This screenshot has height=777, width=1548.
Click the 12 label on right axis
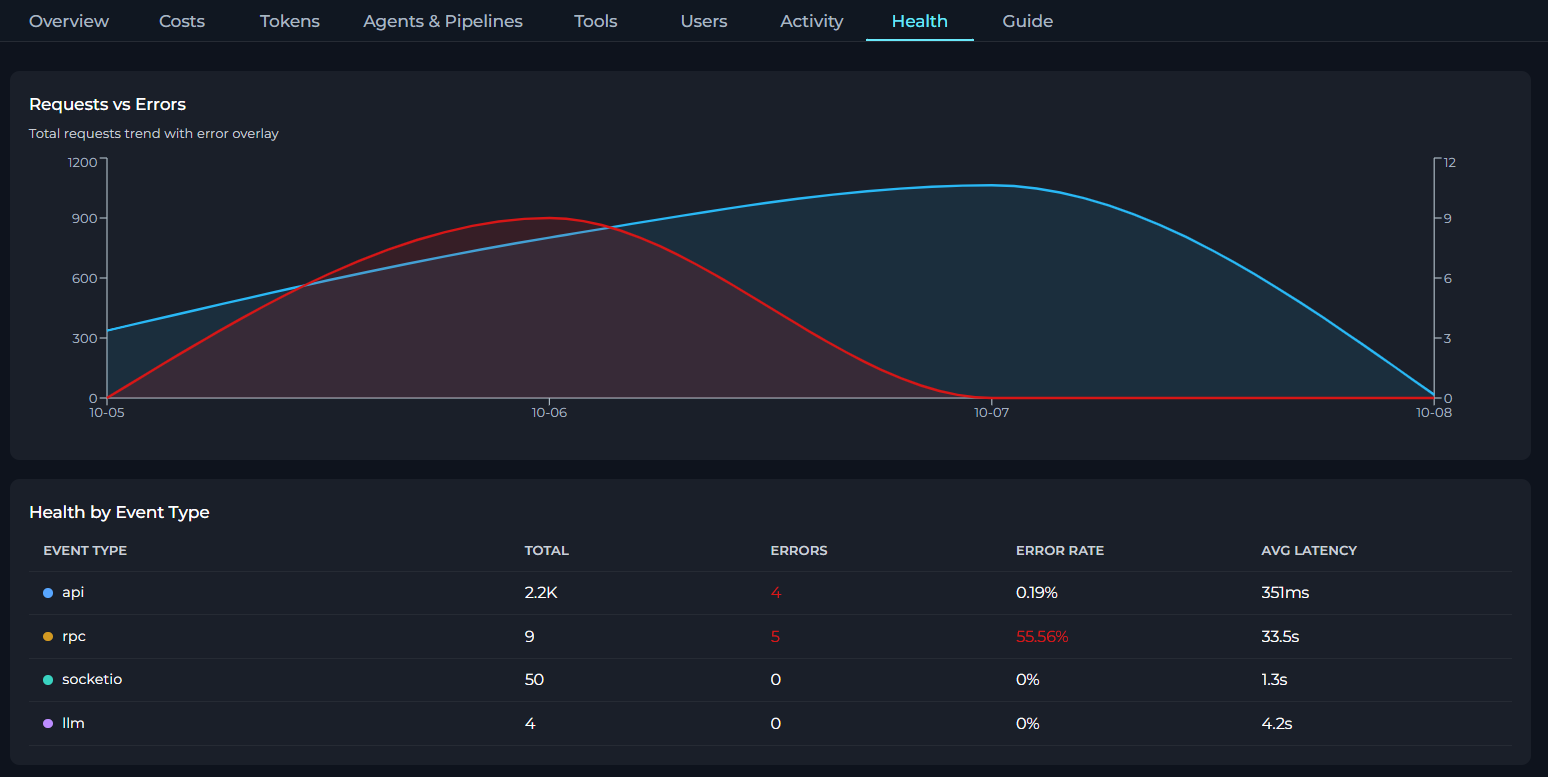coord(1449,162)
